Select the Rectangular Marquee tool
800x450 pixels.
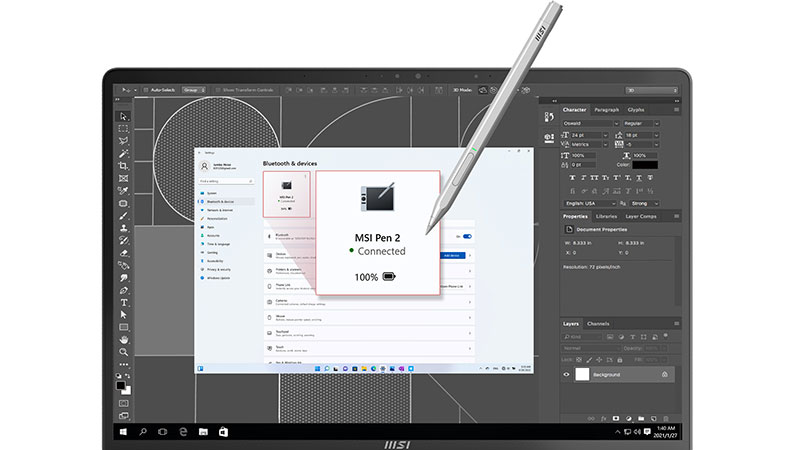pos(124,128)
